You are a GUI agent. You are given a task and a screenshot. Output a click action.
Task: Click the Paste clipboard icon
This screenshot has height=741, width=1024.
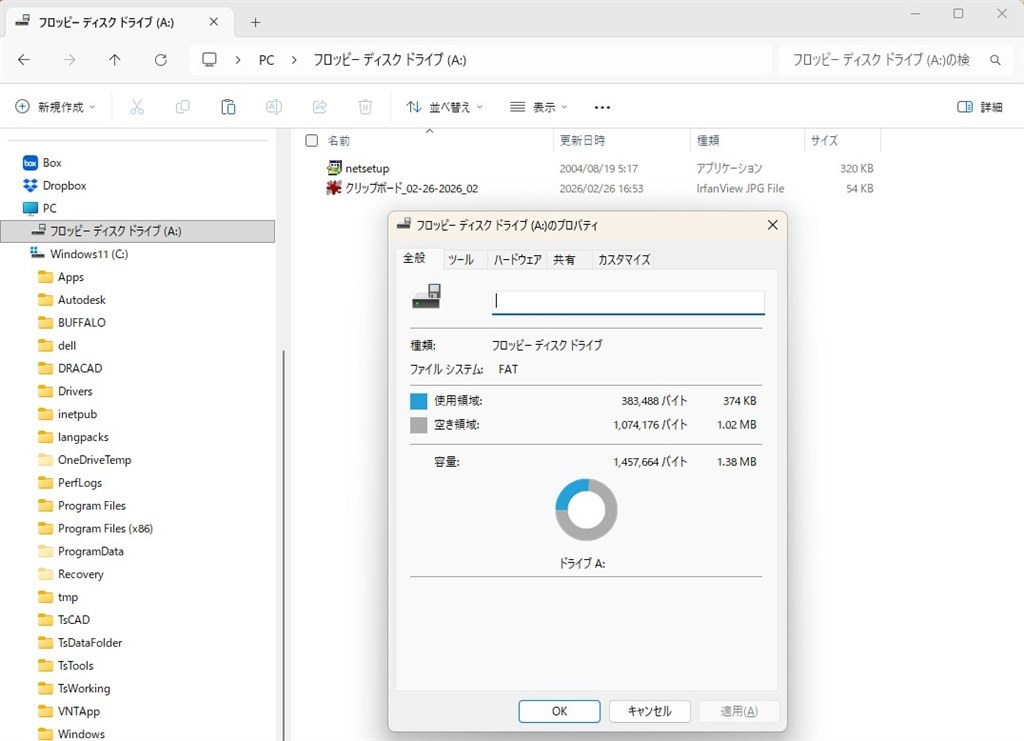[228, 107]
